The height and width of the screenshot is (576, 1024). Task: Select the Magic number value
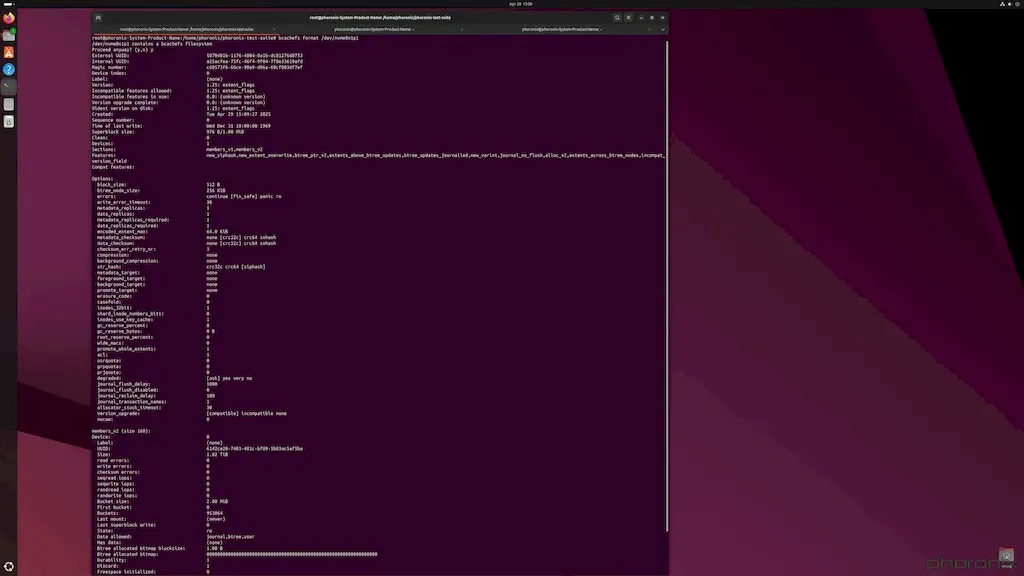[254, 67]
